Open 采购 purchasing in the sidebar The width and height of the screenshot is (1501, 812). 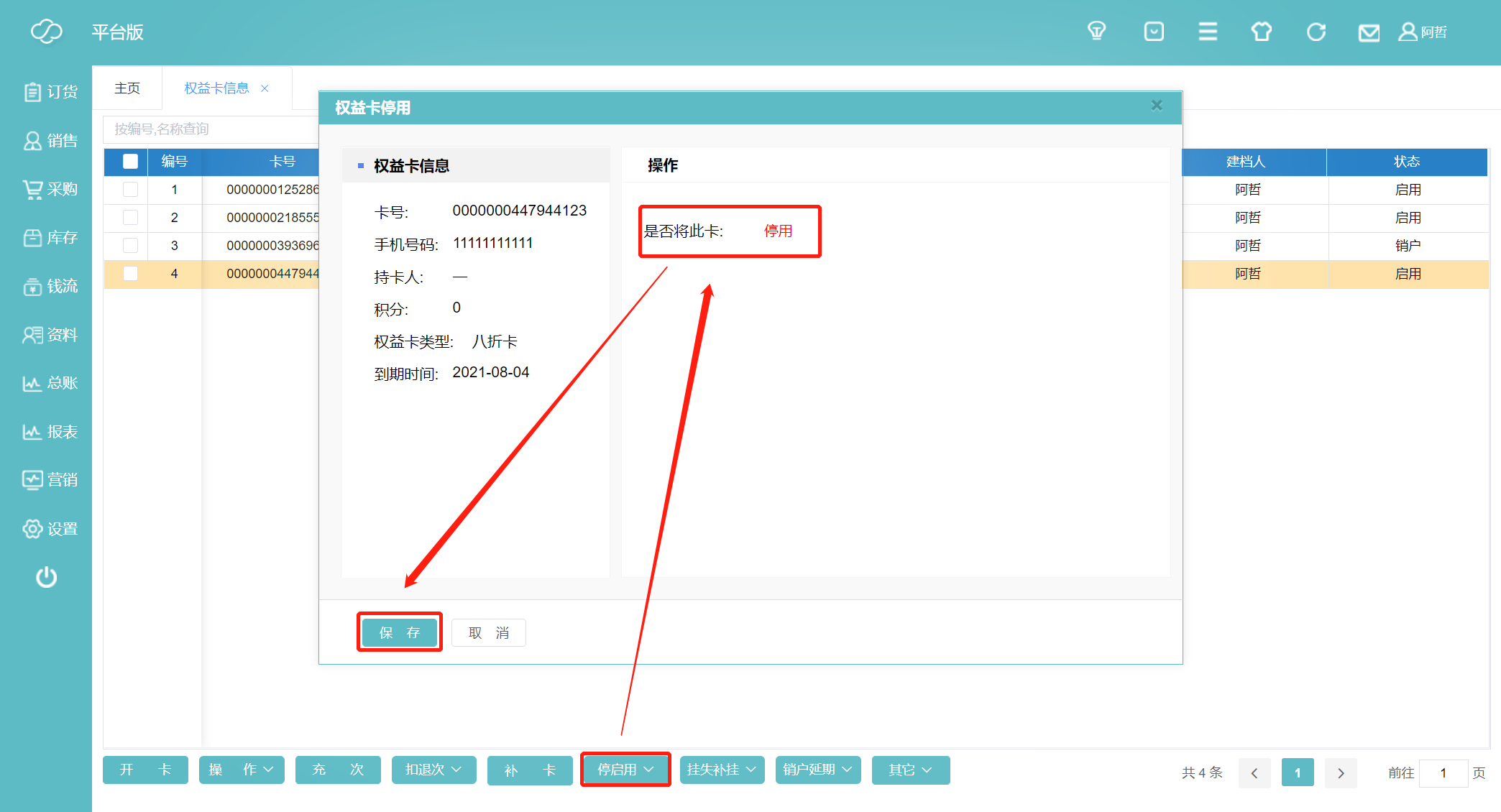click(50, 189)
